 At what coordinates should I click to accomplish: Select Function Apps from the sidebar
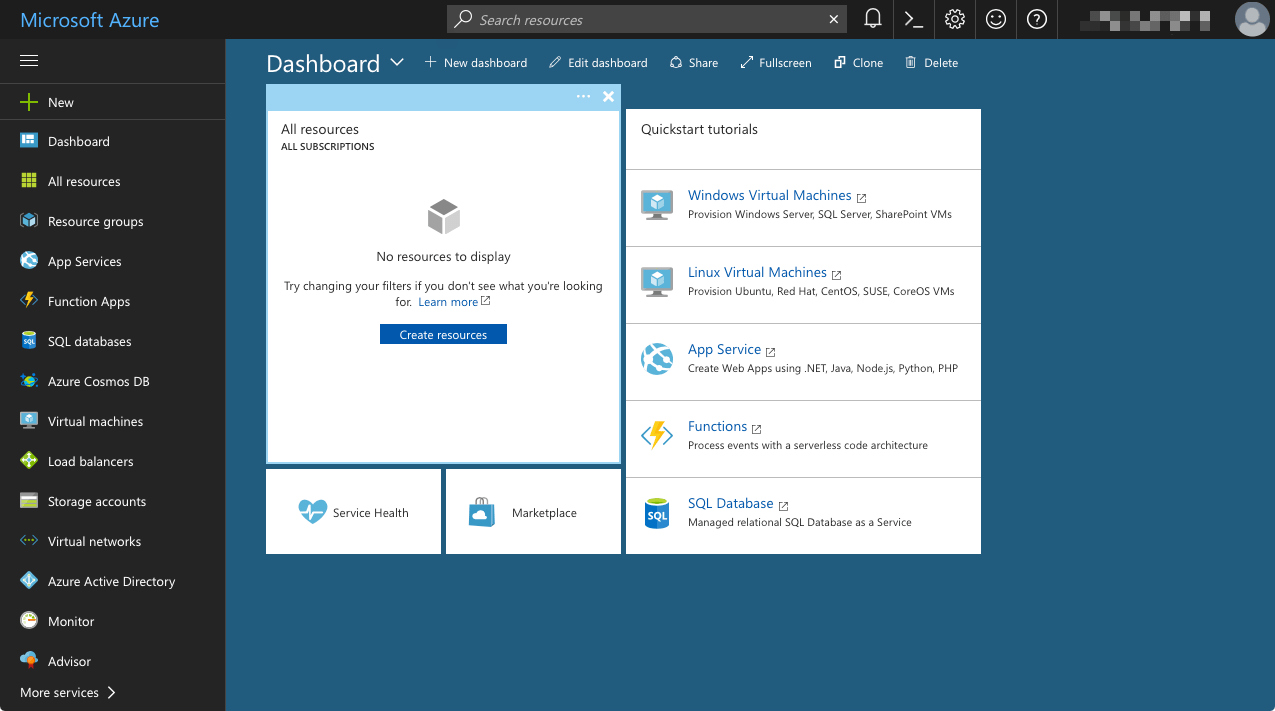(89, 301)
